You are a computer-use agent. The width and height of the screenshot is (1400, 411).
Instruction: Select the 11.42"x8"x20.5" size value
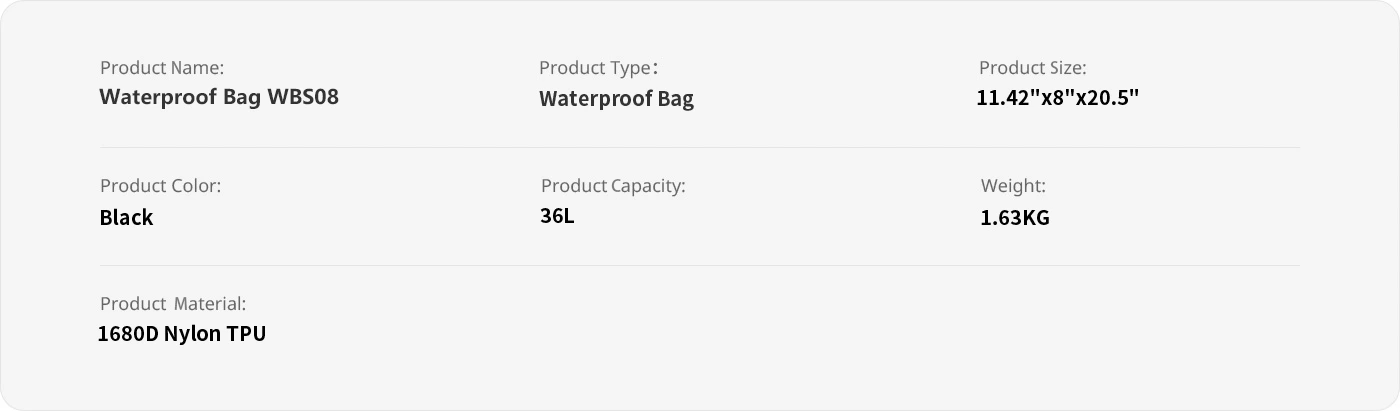point(1058,98)
